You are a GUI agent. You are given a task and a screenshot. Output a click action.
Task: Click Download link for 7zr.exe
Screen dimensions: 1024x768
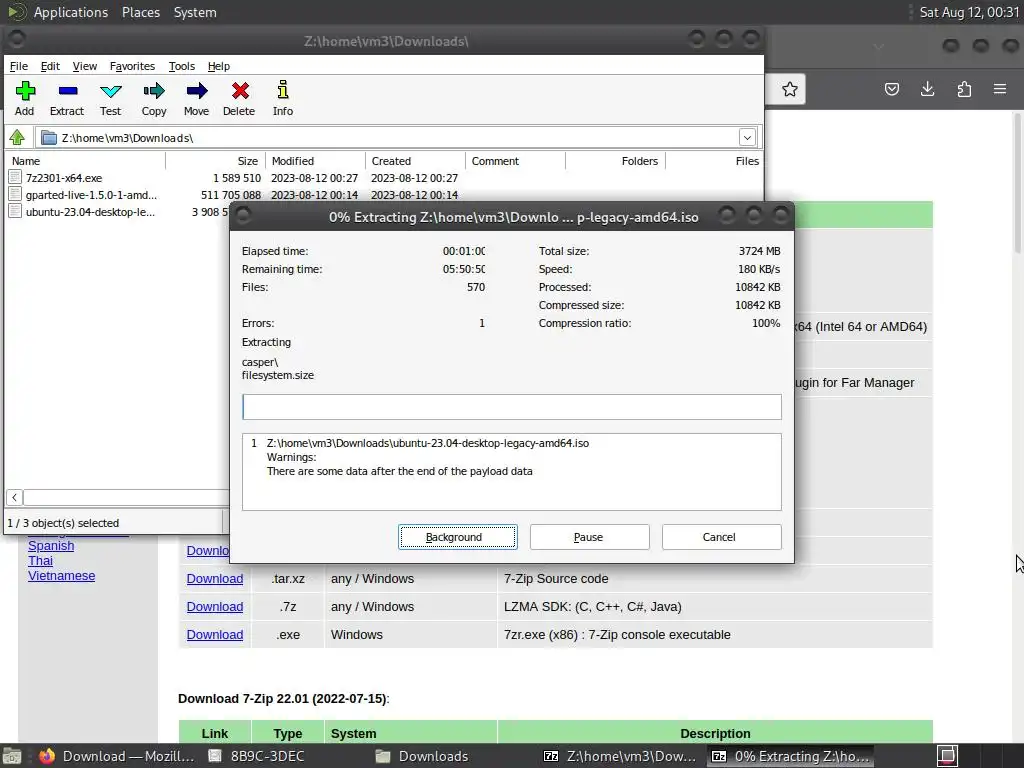[x=215, y=635]
